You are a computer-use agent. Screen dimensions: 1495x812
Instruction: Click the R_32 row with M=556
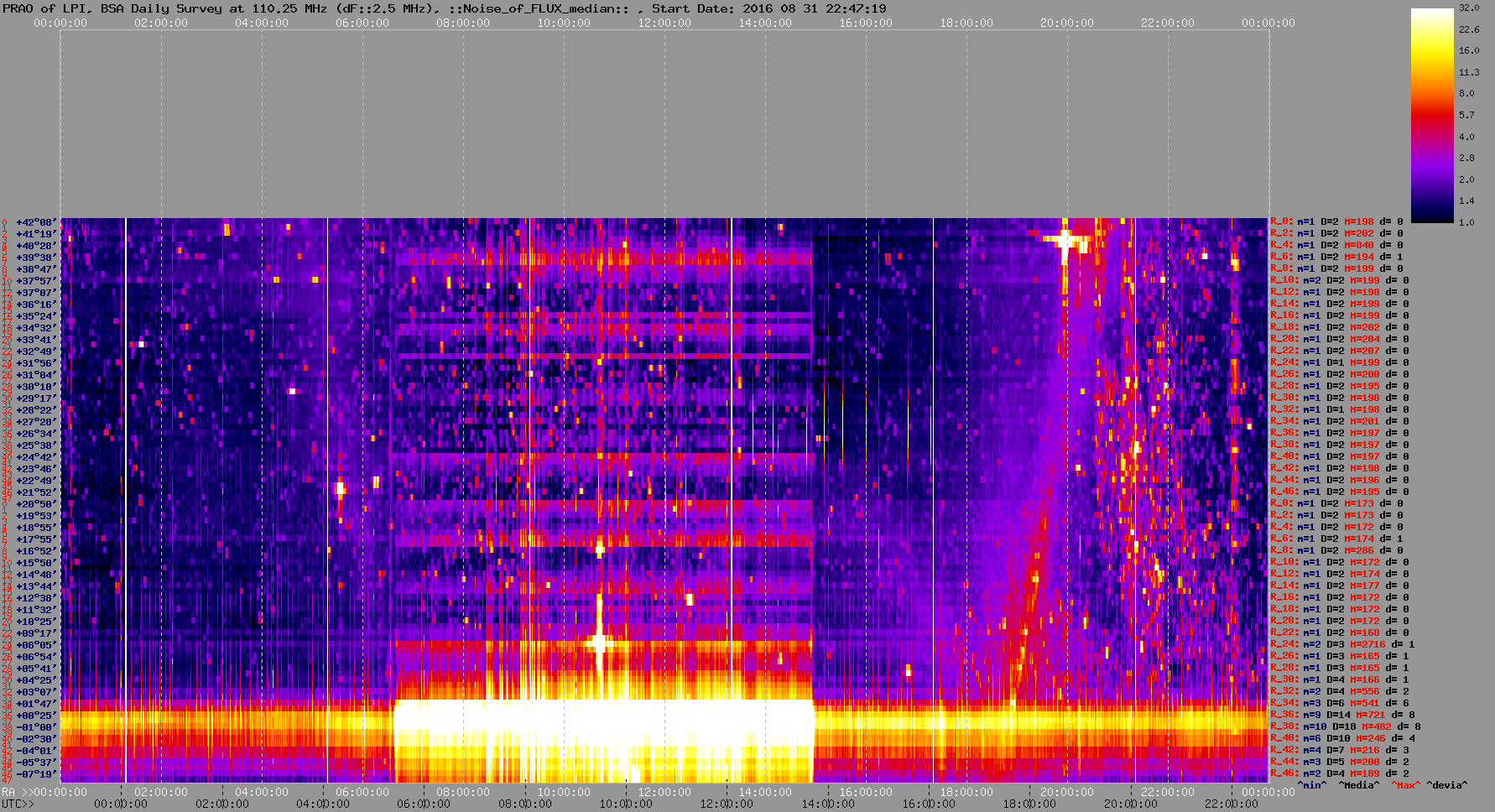pyautogui.click(x=1340, y=692)
